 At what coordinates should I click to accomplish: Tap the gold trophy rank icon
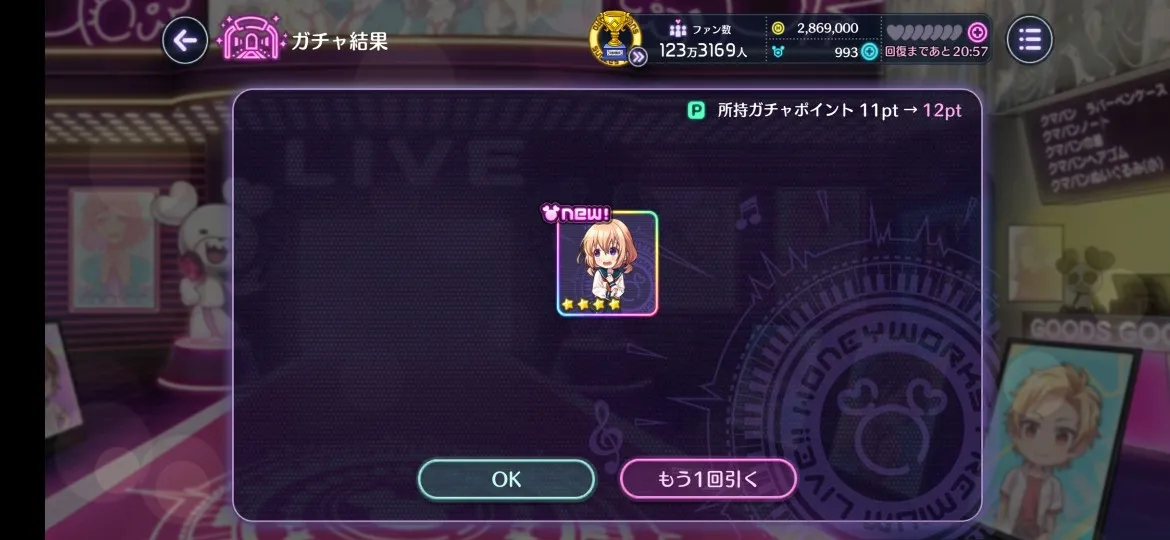click(615, 39)
